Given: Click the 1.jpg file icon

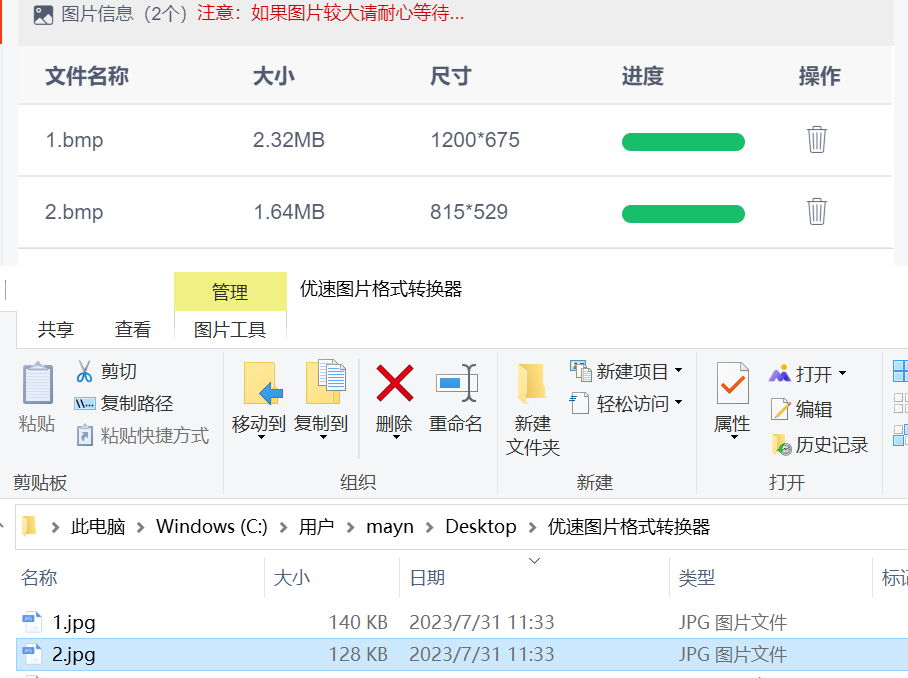Looking at the screenshot, I should click(x=32, y=622).
